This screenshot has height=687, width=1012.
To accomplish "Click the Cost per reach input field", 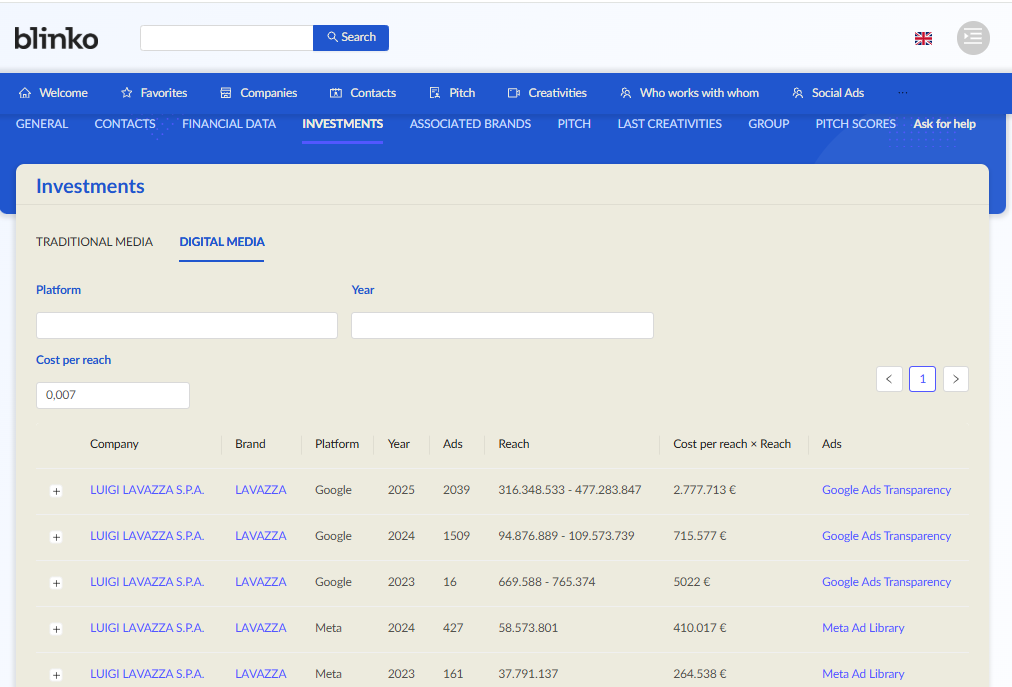I will pyautogui.click(x=113, y=395).
